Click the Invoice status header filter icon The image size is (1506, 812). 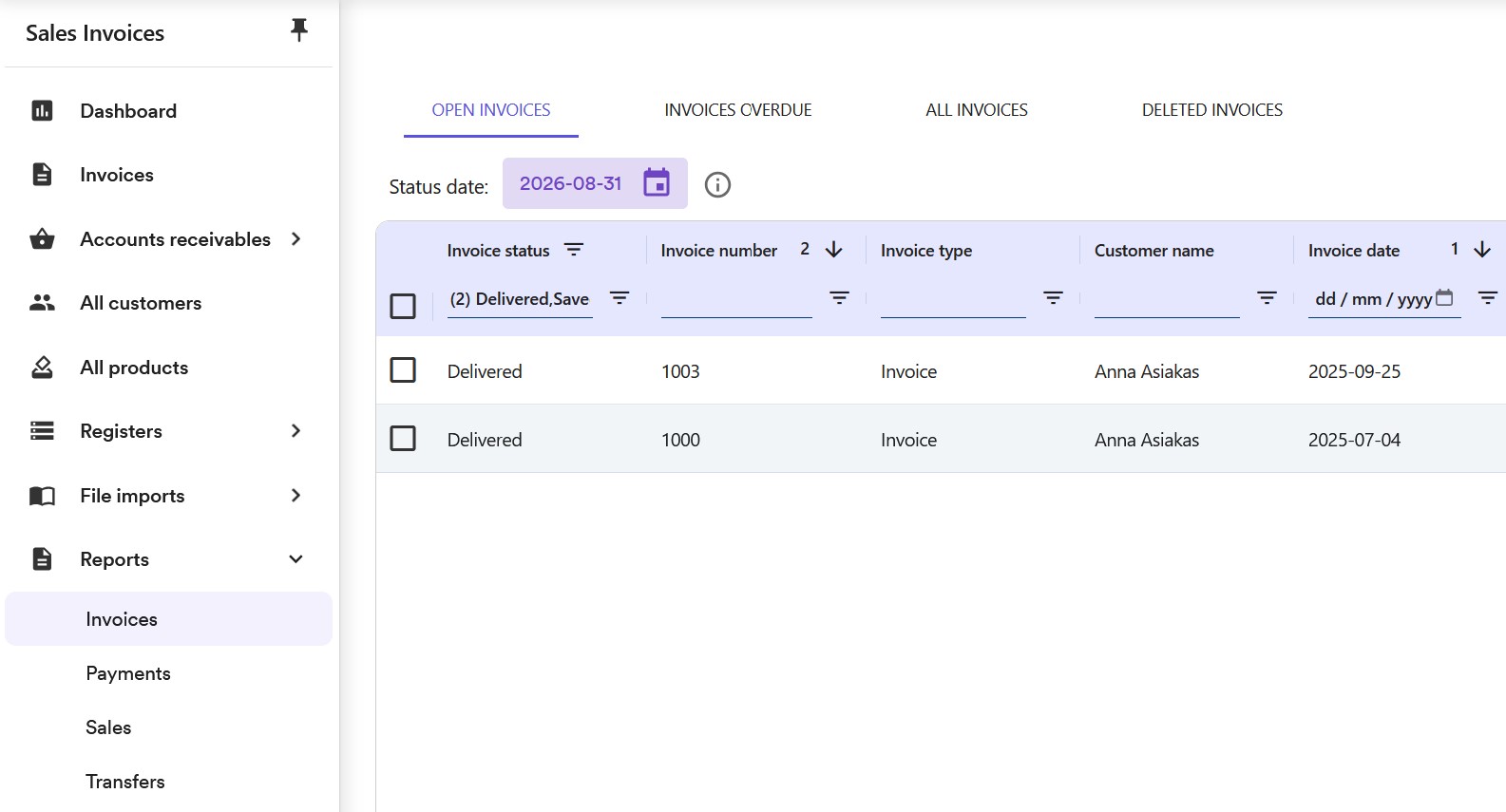pos(574,250)
